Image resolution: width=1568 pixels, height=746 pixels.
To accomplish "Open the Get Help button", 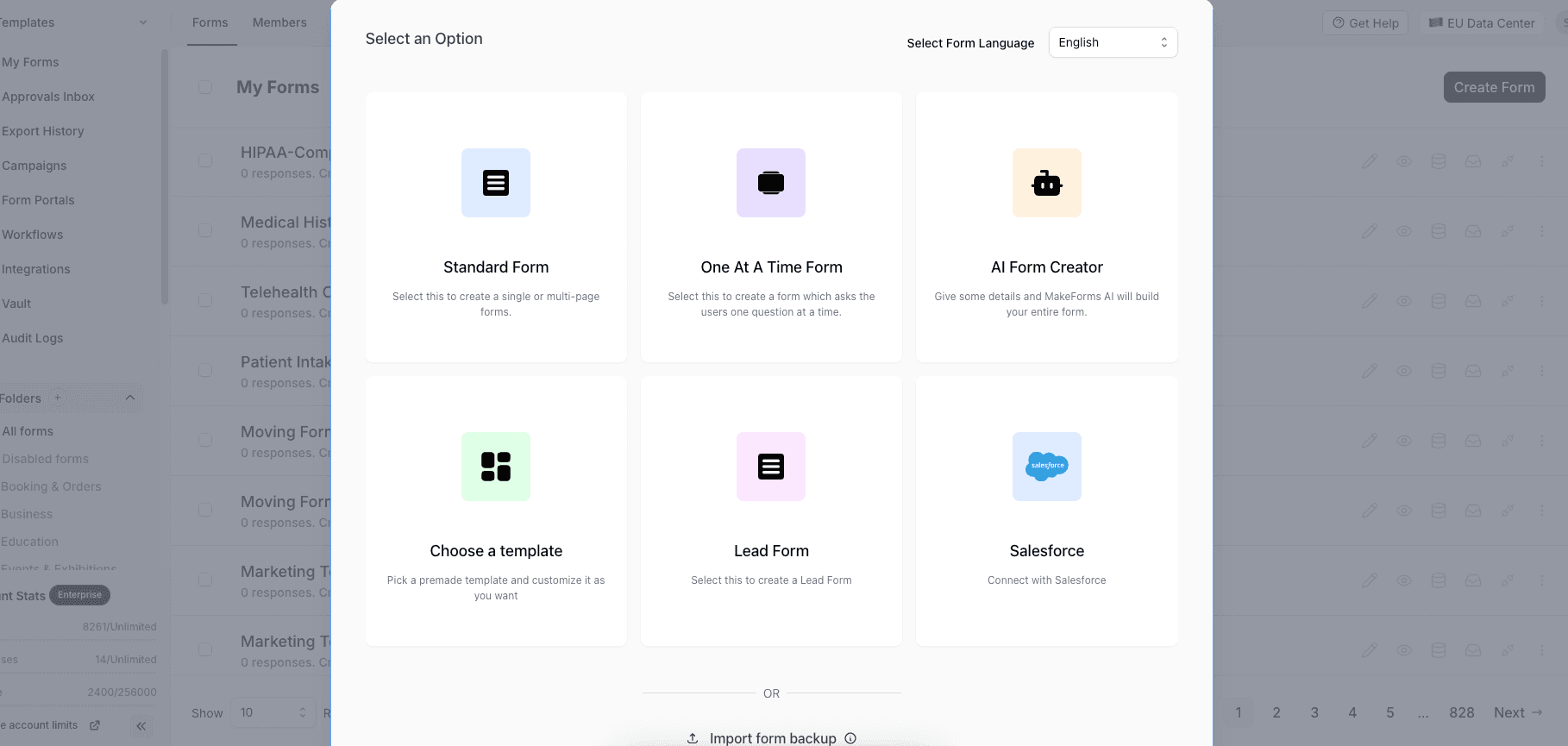I will pos(1365,23).
